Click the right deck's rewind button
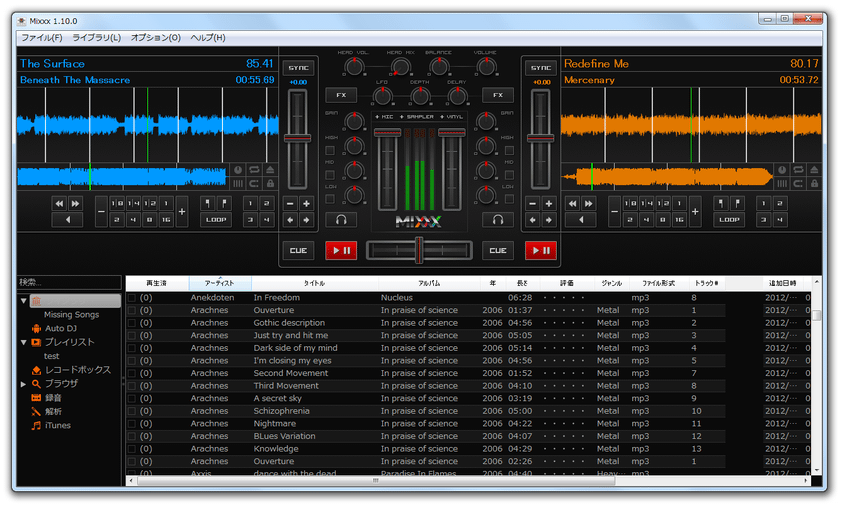 pos(572,204)
